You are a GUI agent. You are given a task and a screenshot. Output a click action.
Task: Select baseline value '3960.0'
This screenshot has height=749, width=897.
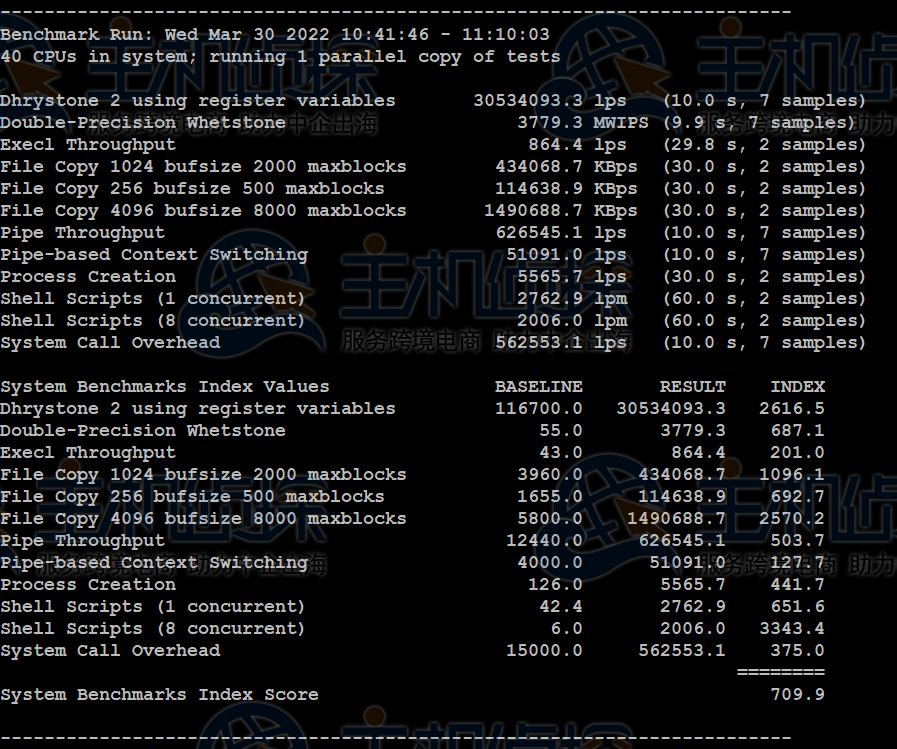point(550,475)
